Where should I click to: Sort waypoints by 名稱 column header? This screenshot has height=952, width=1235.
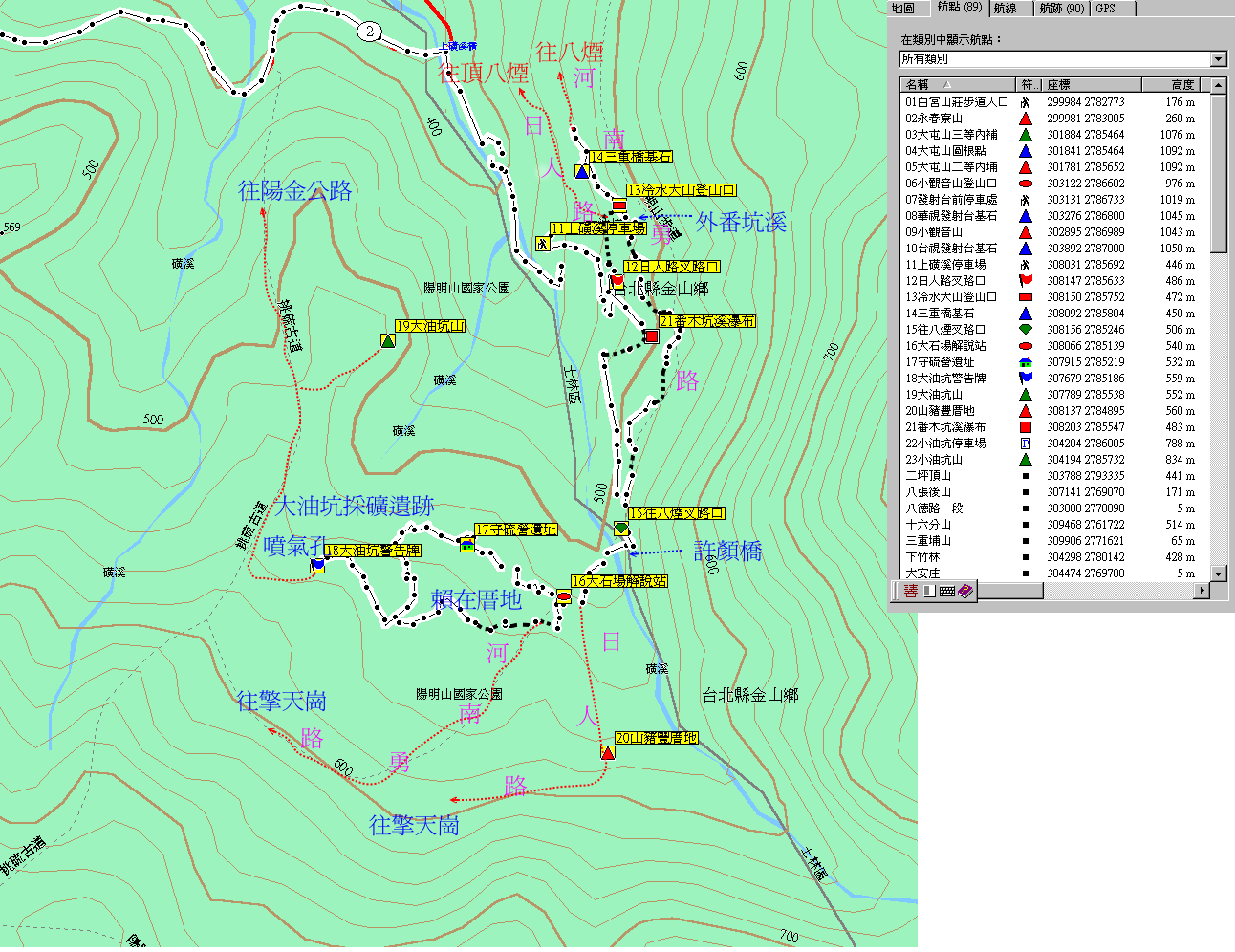pos(956,85)
